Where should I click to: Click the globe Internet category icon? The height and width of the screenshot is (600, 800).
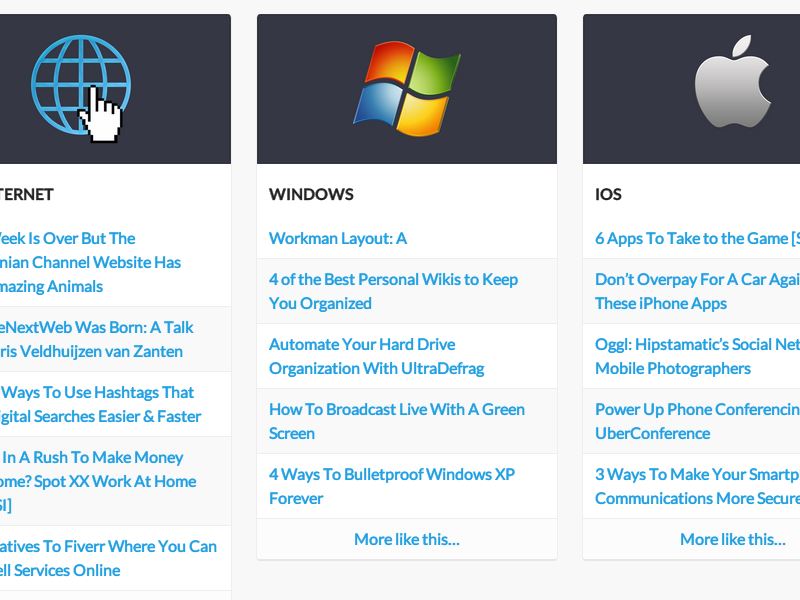click(x=81, y=88)
